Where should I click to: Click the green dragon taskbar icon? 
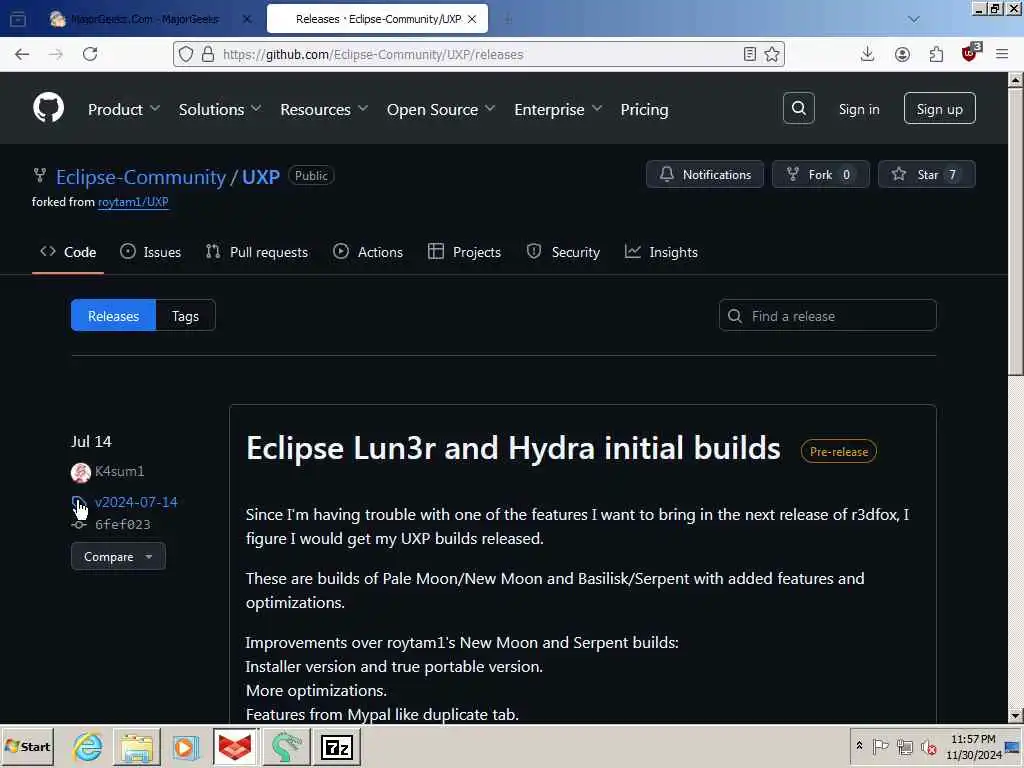tap(285, 747)
